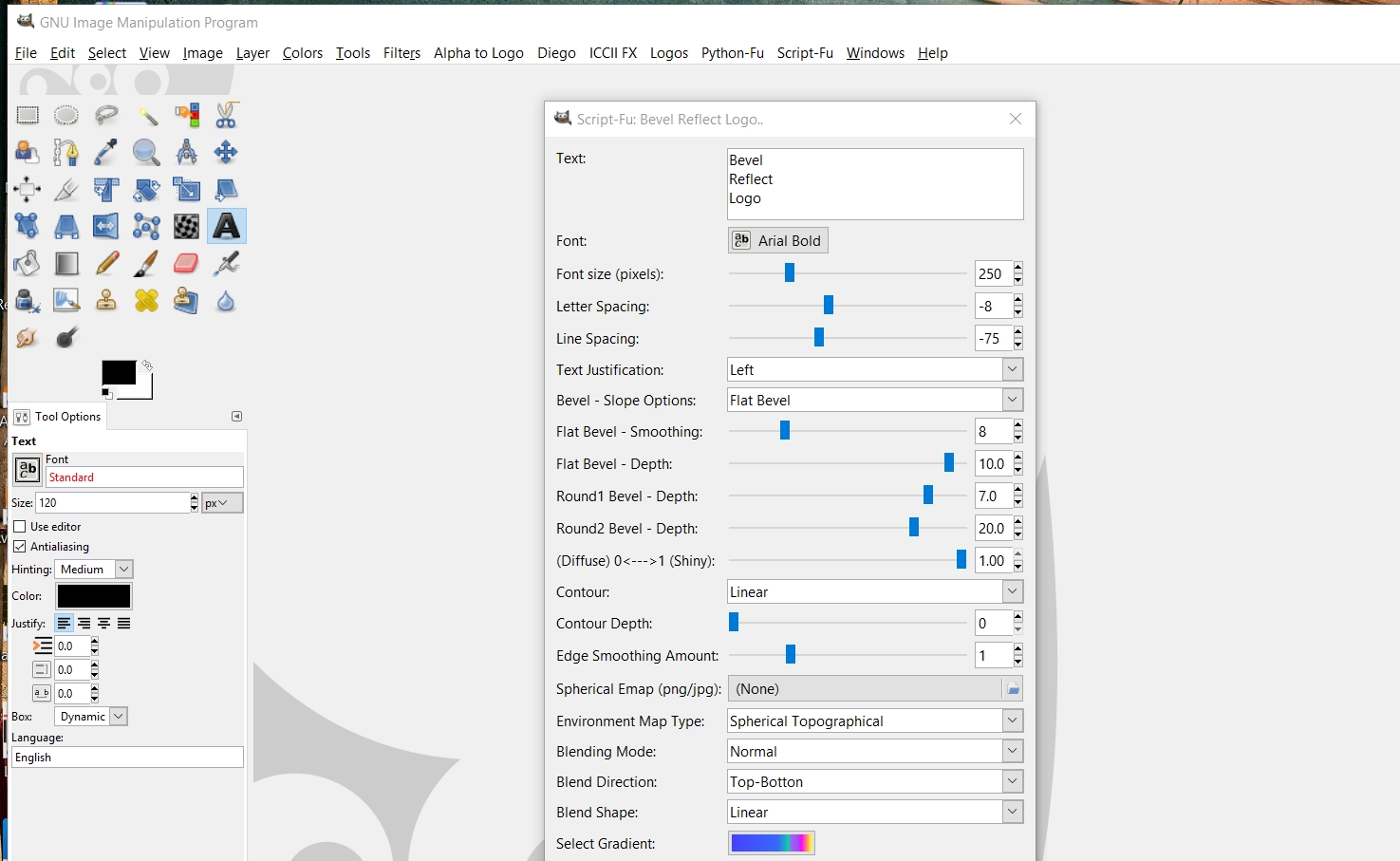This screenshot has width=1400, height=861.
Task: Click the Text color swatch in Tool Options
Action: (x=94, y=596)
